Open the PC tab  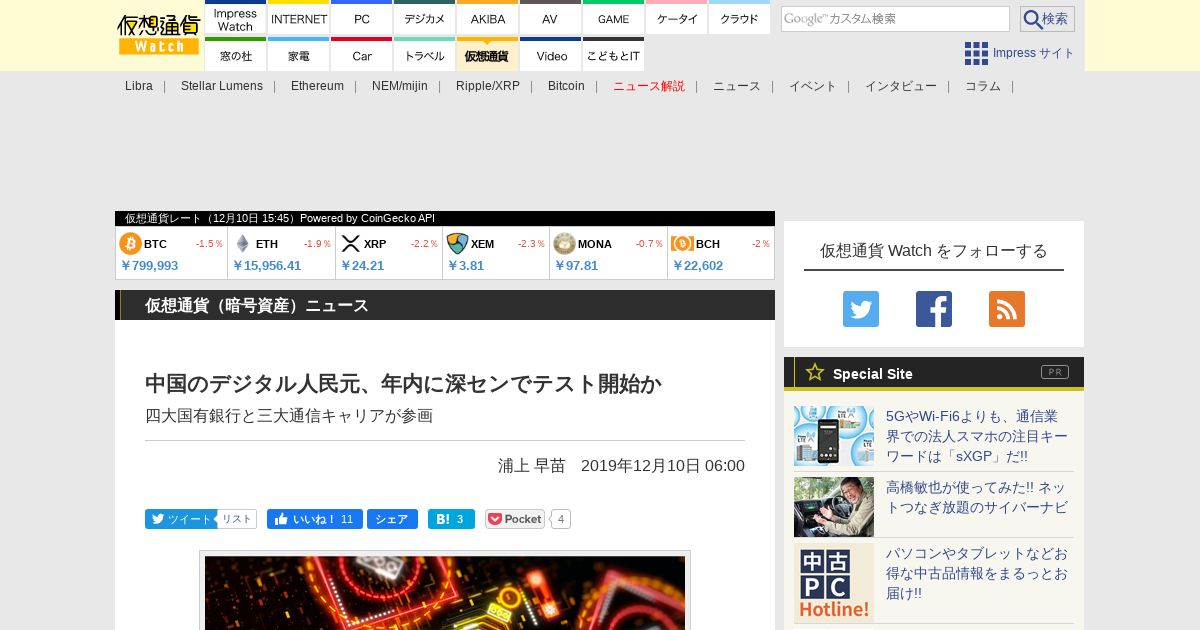click(362, 19)
